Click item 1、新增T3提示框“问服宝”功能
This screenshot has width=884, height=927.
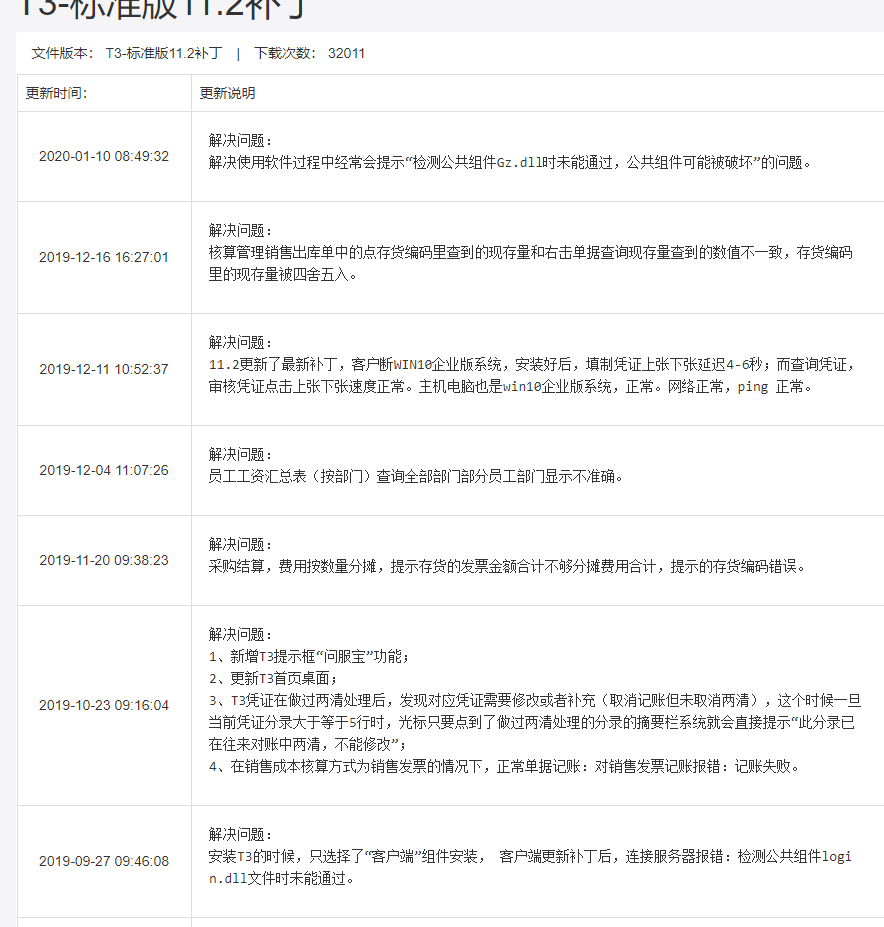pos(309,656)
